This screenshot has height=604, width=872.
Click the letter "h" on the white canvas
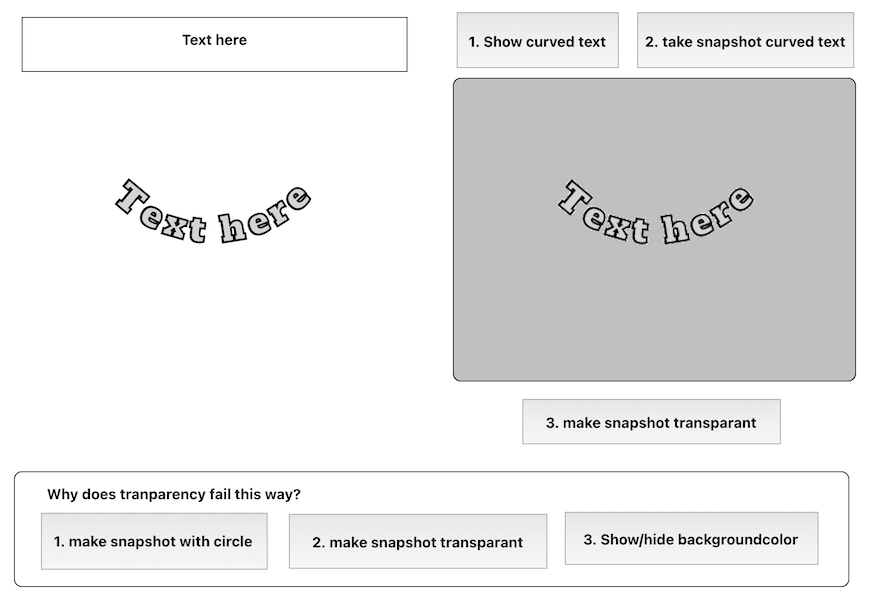pyautogui.click(x=232, y=227)
